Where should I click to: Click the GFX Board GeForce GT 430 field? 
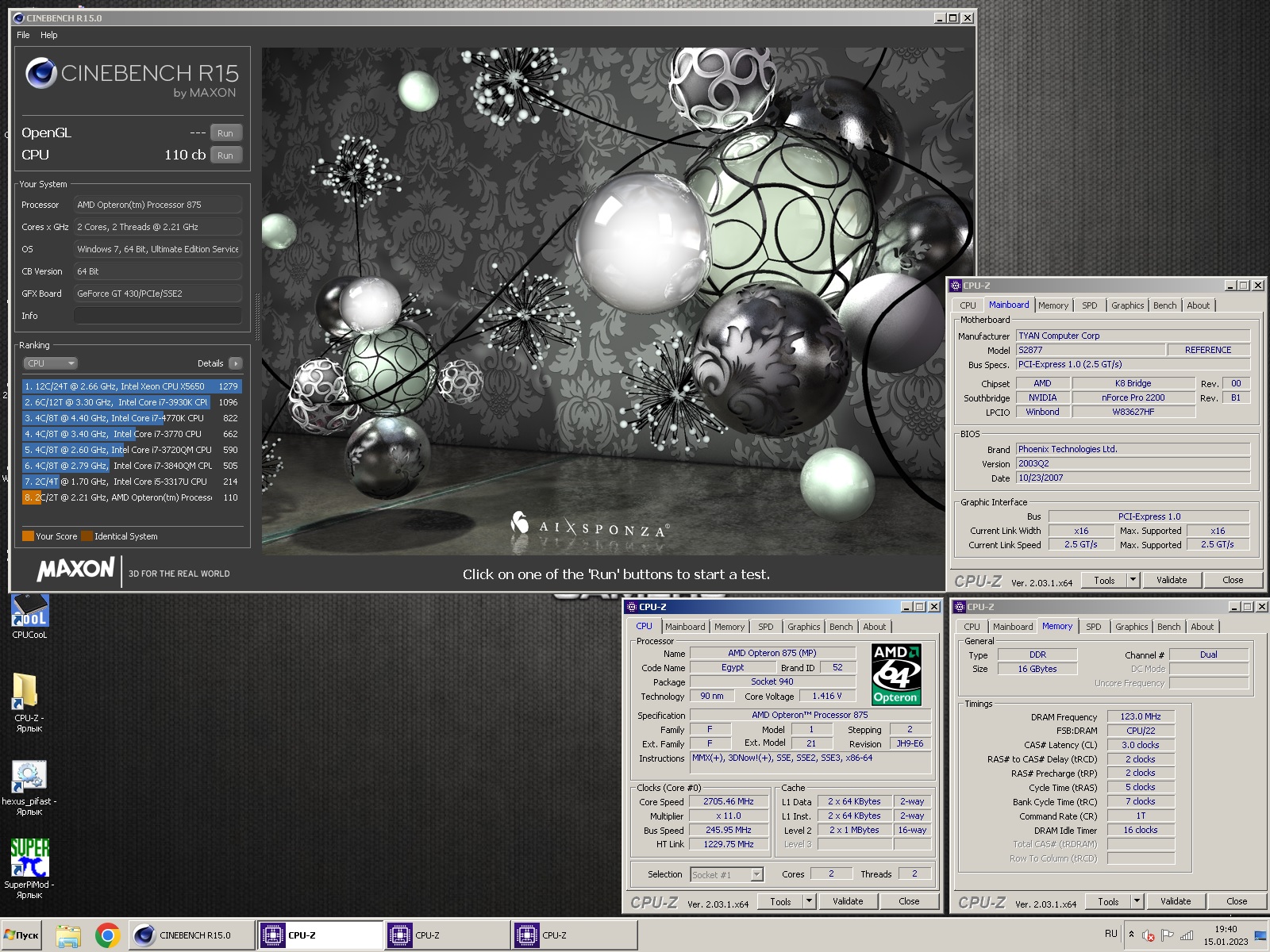(158, 294)
